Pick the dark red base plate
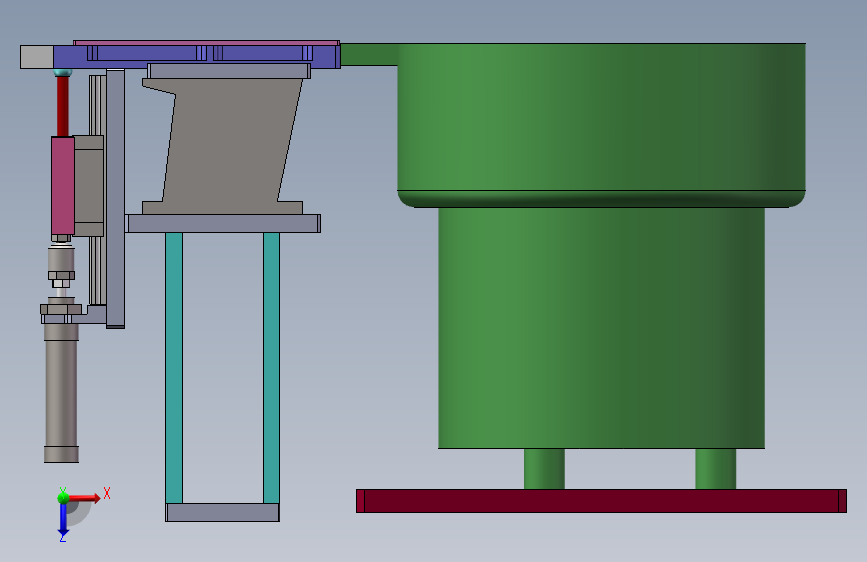Screen dimensions: 867x562 601,501
